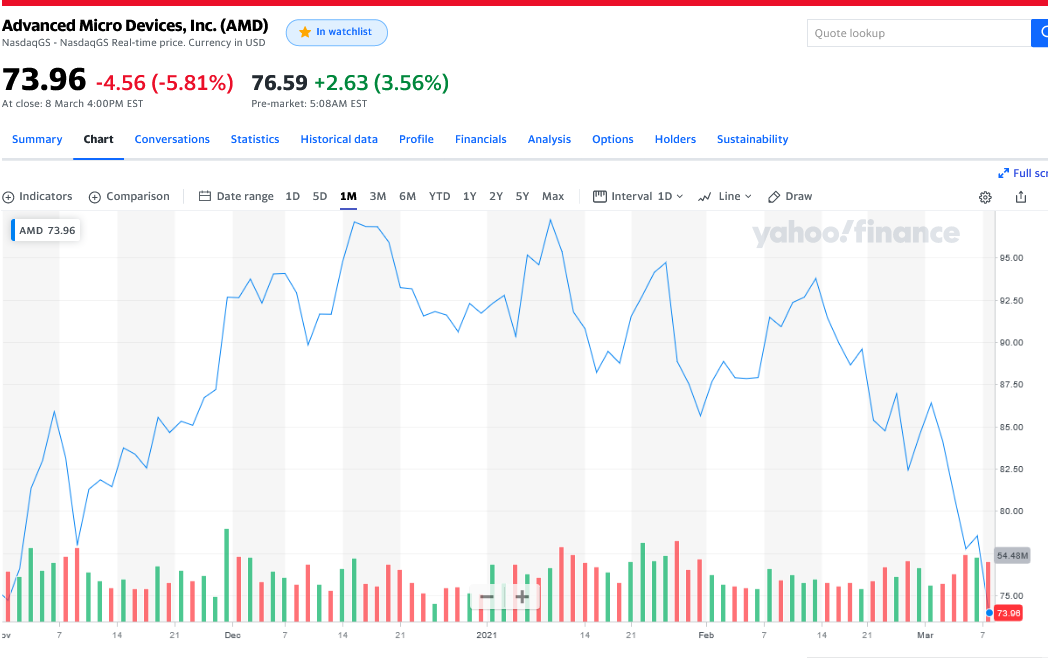Open the Options tab
Screen dimensions: 1048x658
613,139
